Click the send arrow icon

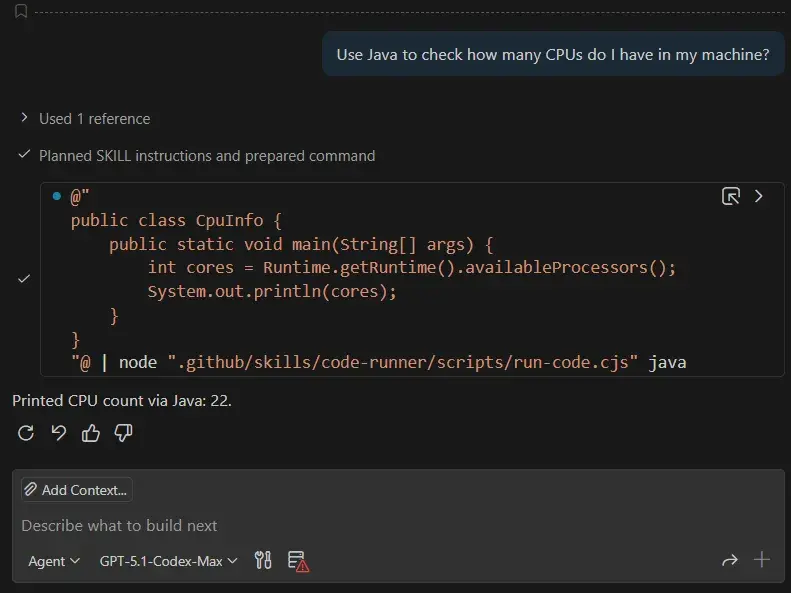(729, 561)
